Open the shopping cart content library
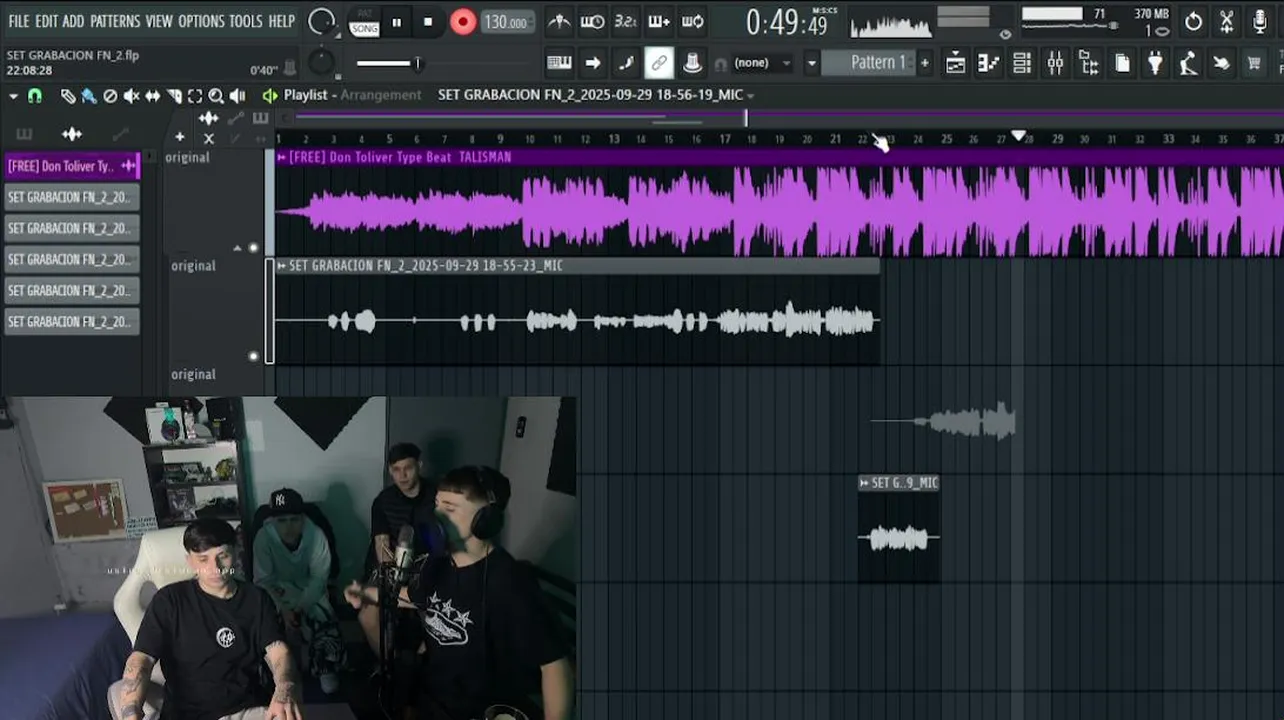Image resolution: width=1284 pixels, height=720 pixels. 1254,63
